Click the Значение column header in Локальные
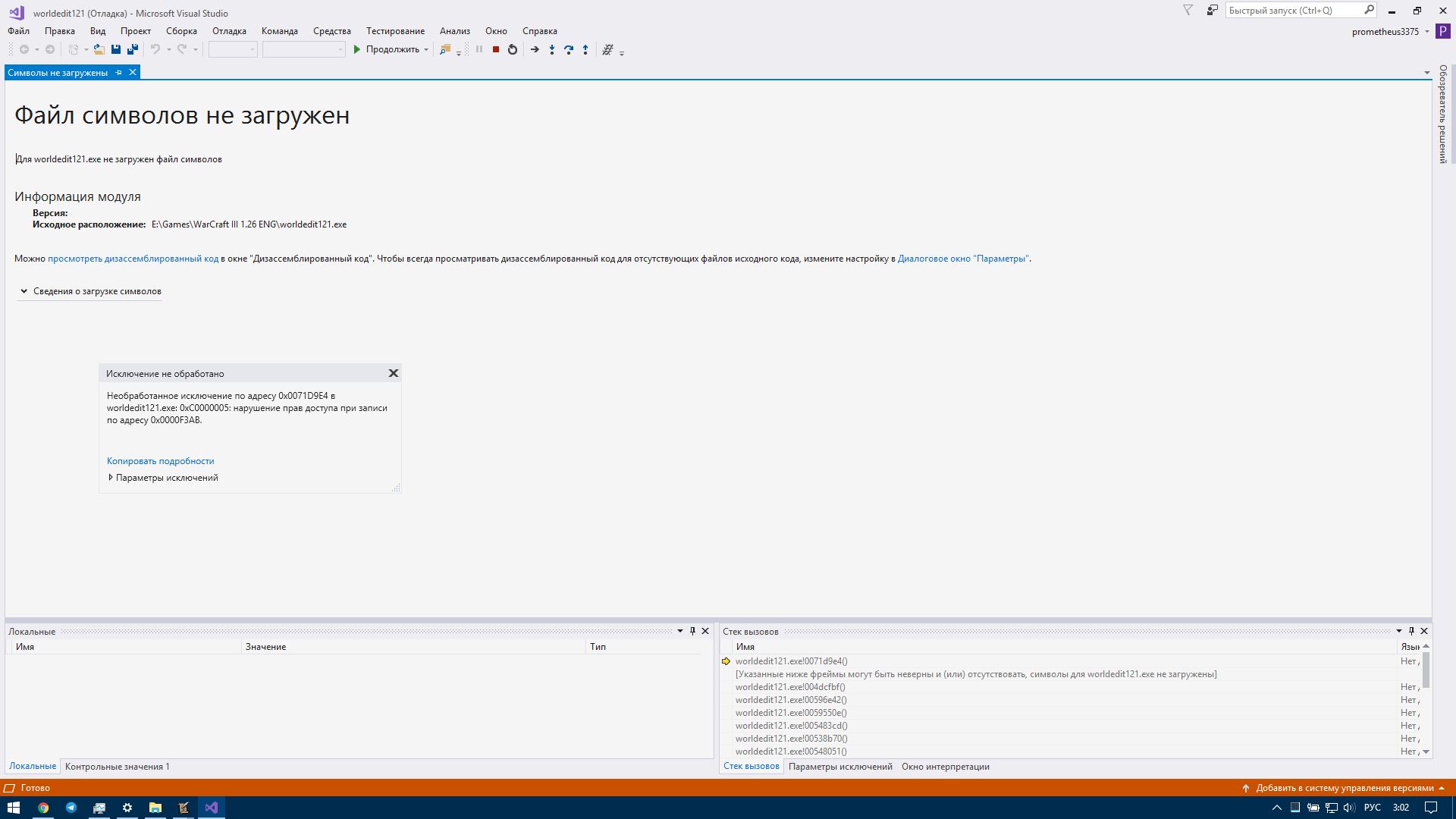The height and width of the screenshot is (819, 1456). pyautogui.click(x=414, y=647)
